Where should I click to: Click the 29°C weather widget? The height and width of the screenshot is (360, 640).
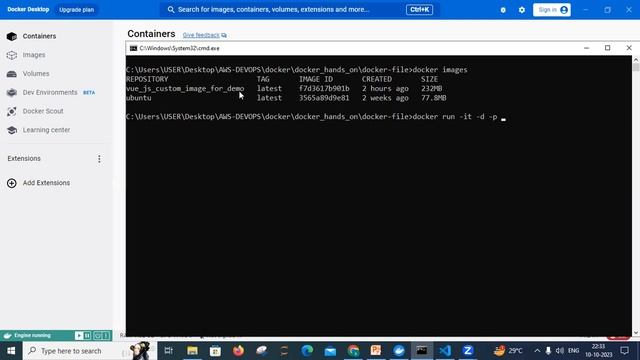point(508,351)
